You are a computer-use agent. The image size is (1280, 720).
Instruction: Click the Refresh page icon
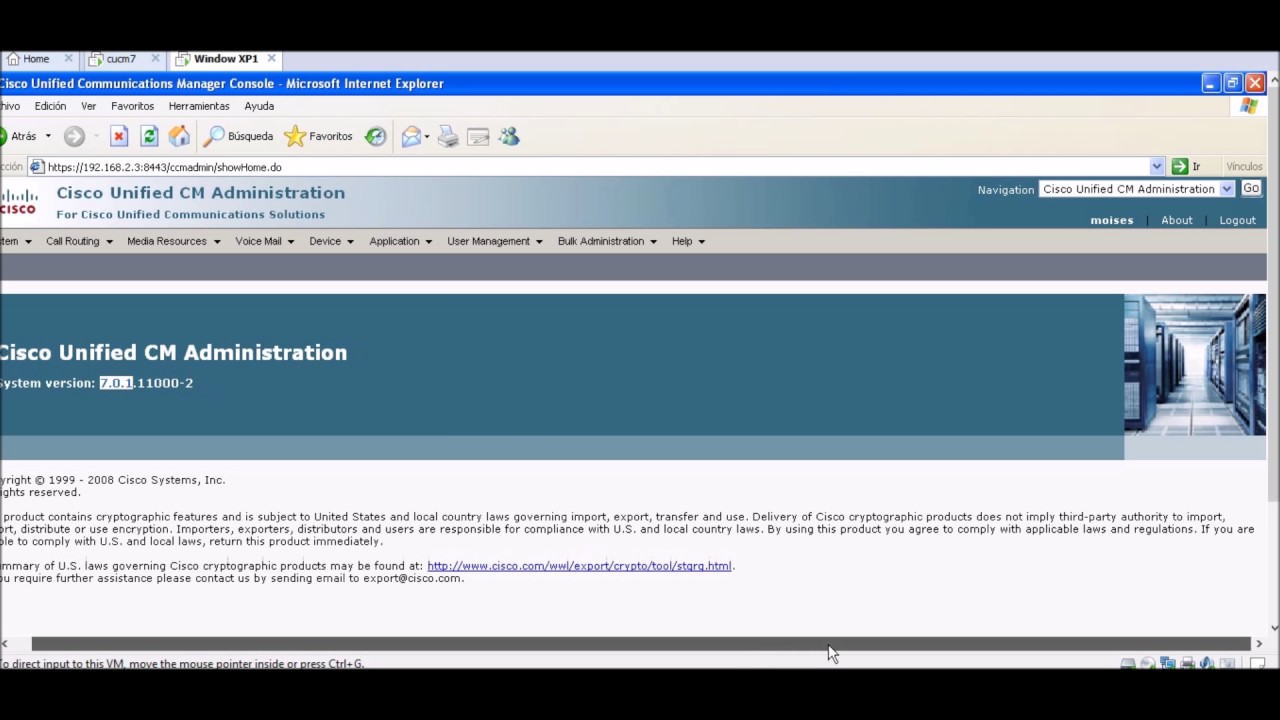(149, 136)
